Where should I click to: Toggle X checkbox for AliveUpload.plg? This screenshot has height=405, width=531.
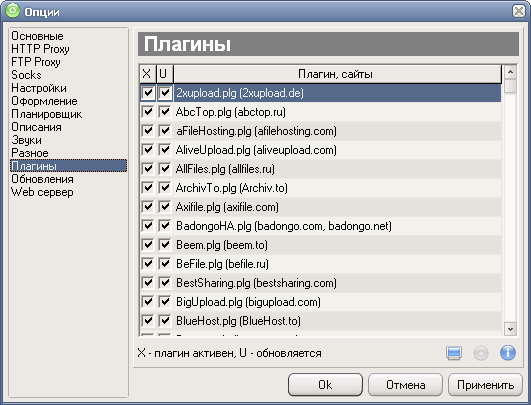click(x=148, y=150)
